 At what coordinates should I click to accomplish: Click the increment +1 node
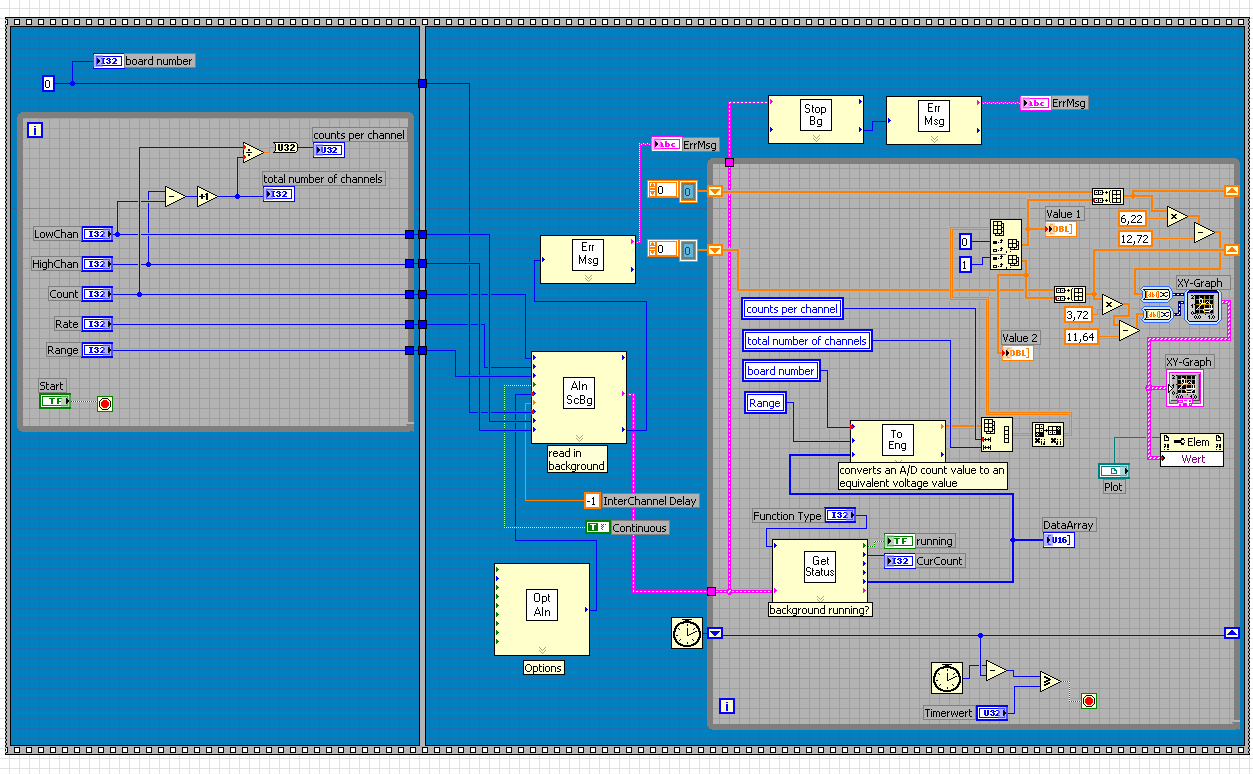click(207, 196)
